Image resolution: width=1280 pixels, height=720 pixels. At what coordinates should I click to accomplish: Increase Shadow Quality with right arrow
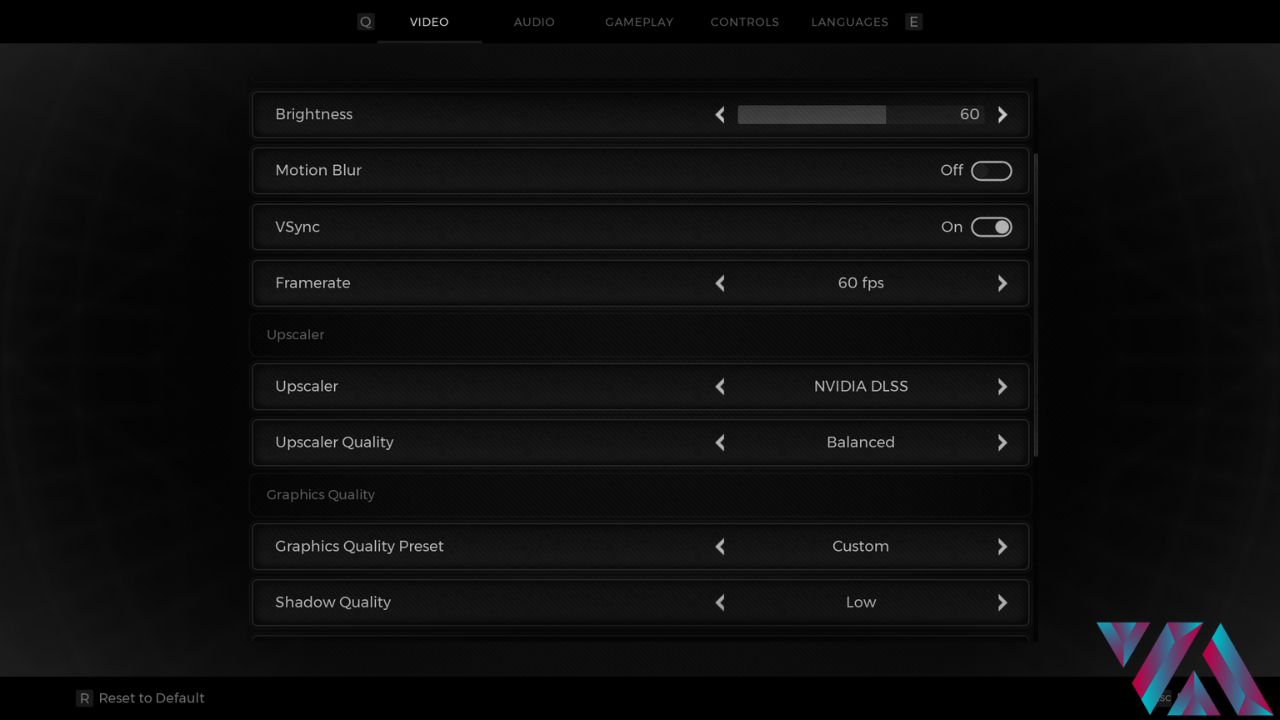click(1002, 603)
